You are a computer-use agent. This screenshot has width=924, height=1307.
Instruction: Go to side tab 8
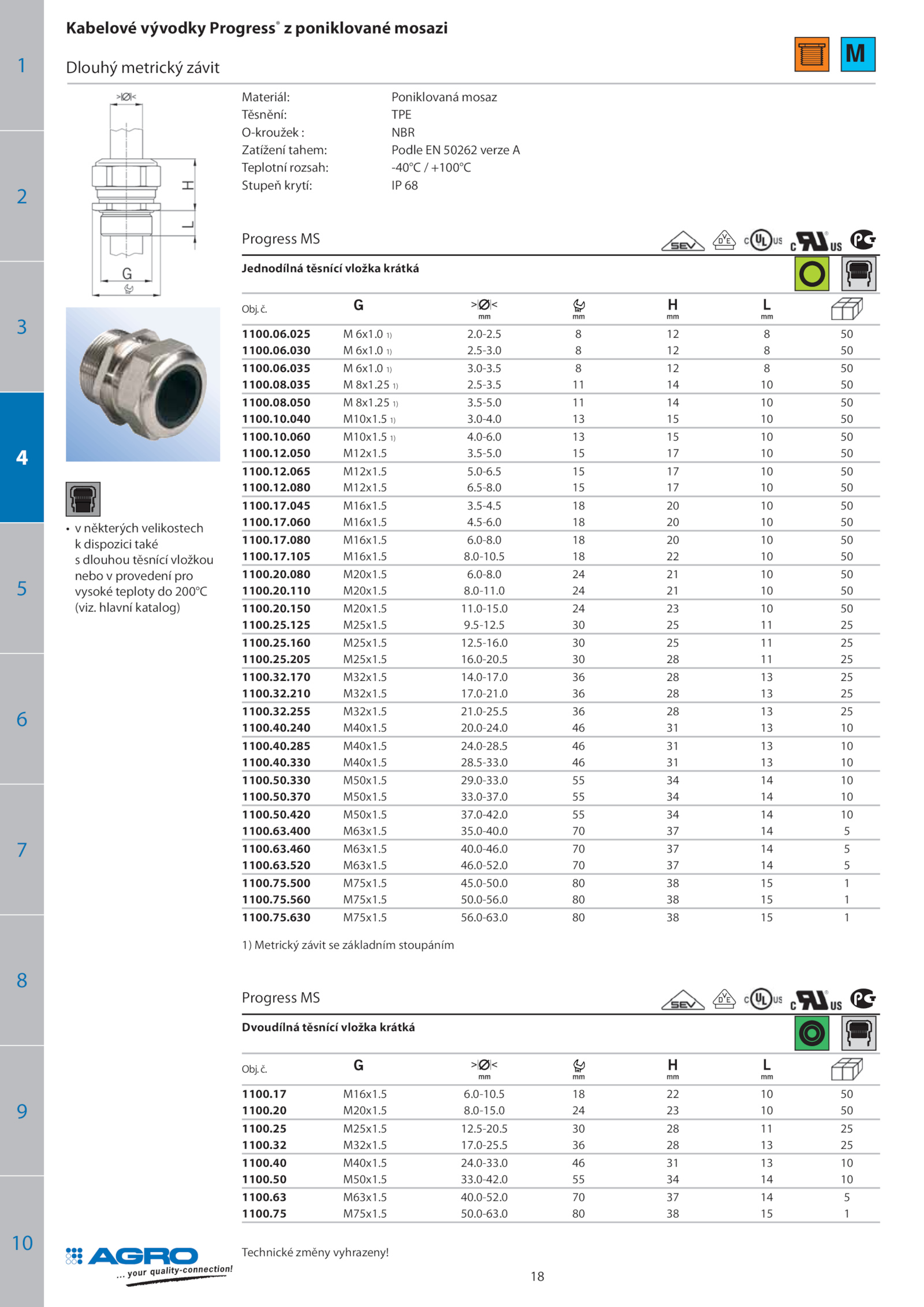pyautogui.click(x=22, y=980)
